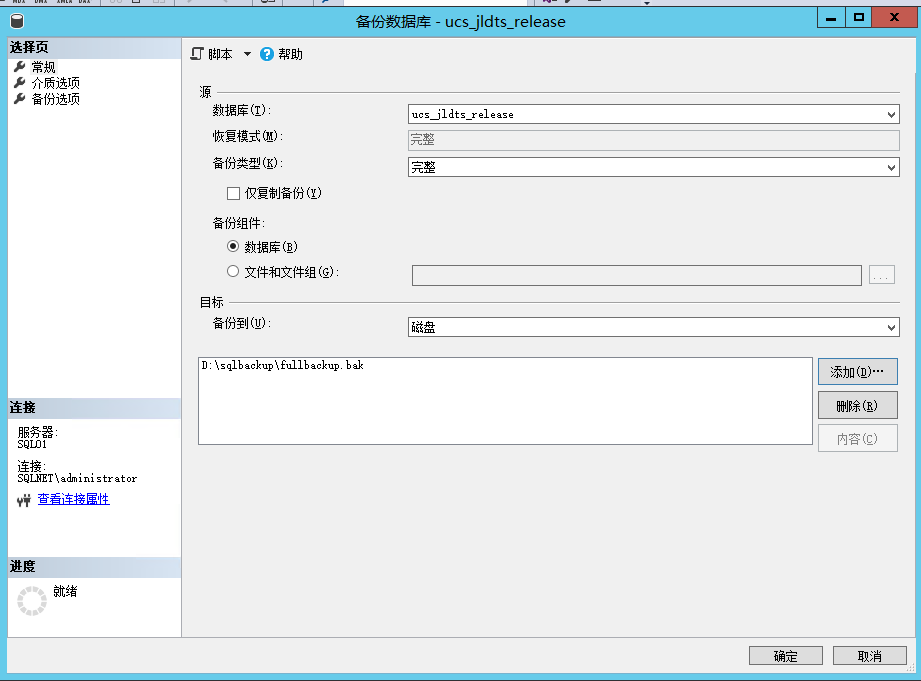Image resolution: width=921 pixels, height=681 pixels.
Task: Click the database icon in title bar
Action: tap(17, 22)
